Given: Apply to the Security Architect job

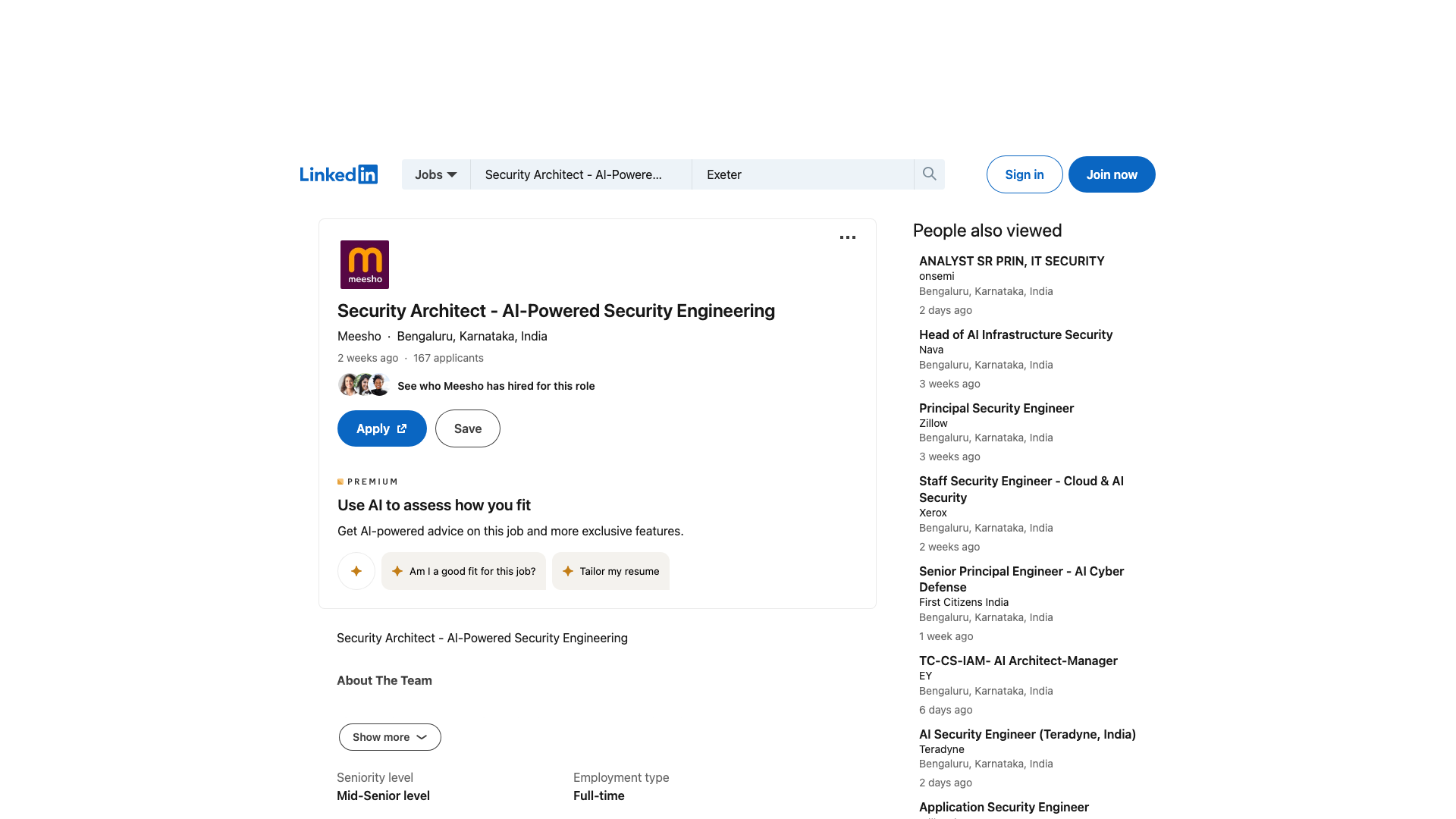Looking at the screenshot, I should (x=382, y=428).
